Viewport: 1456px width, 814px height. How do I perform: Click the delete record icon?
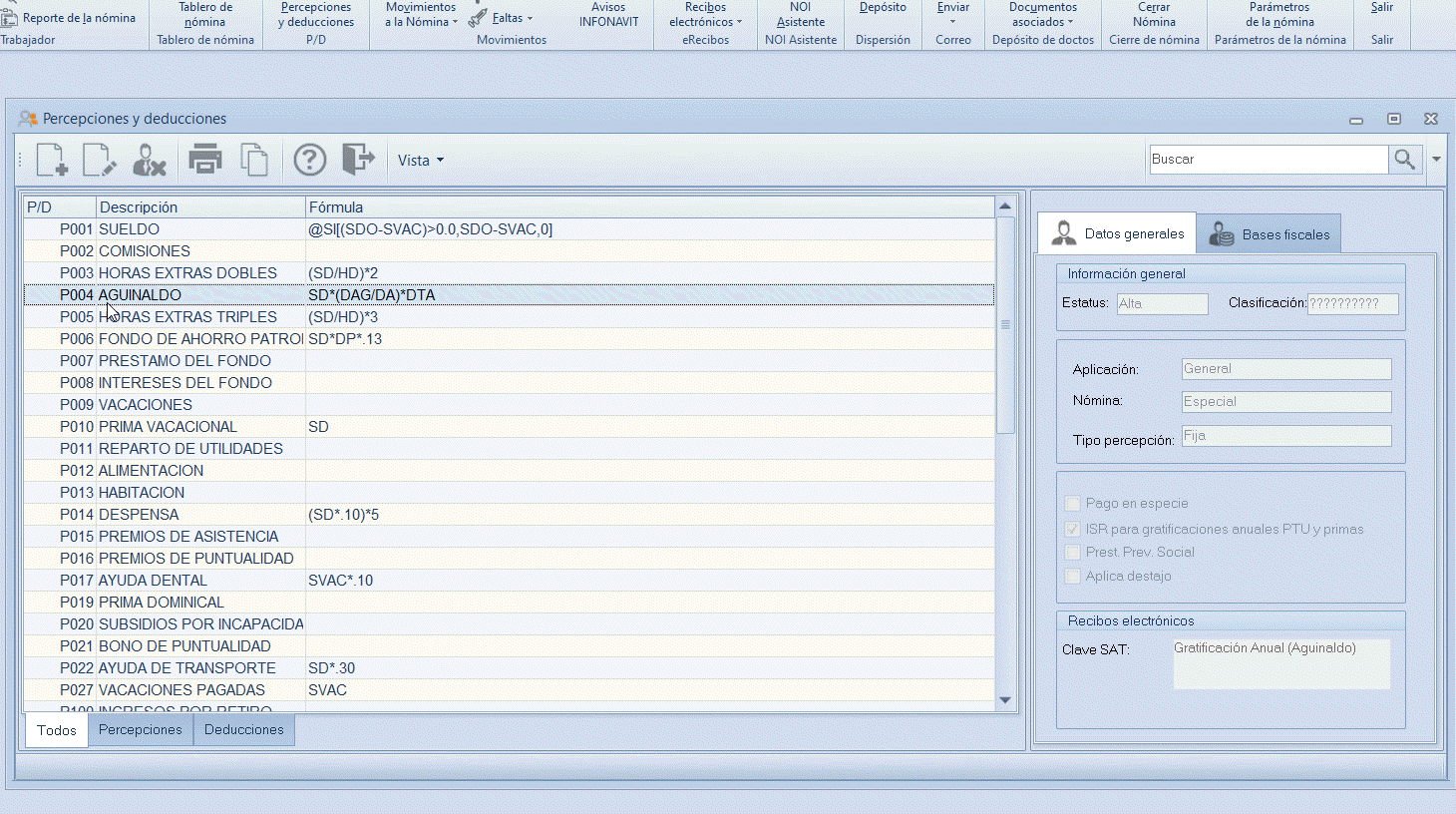[150, 160]
